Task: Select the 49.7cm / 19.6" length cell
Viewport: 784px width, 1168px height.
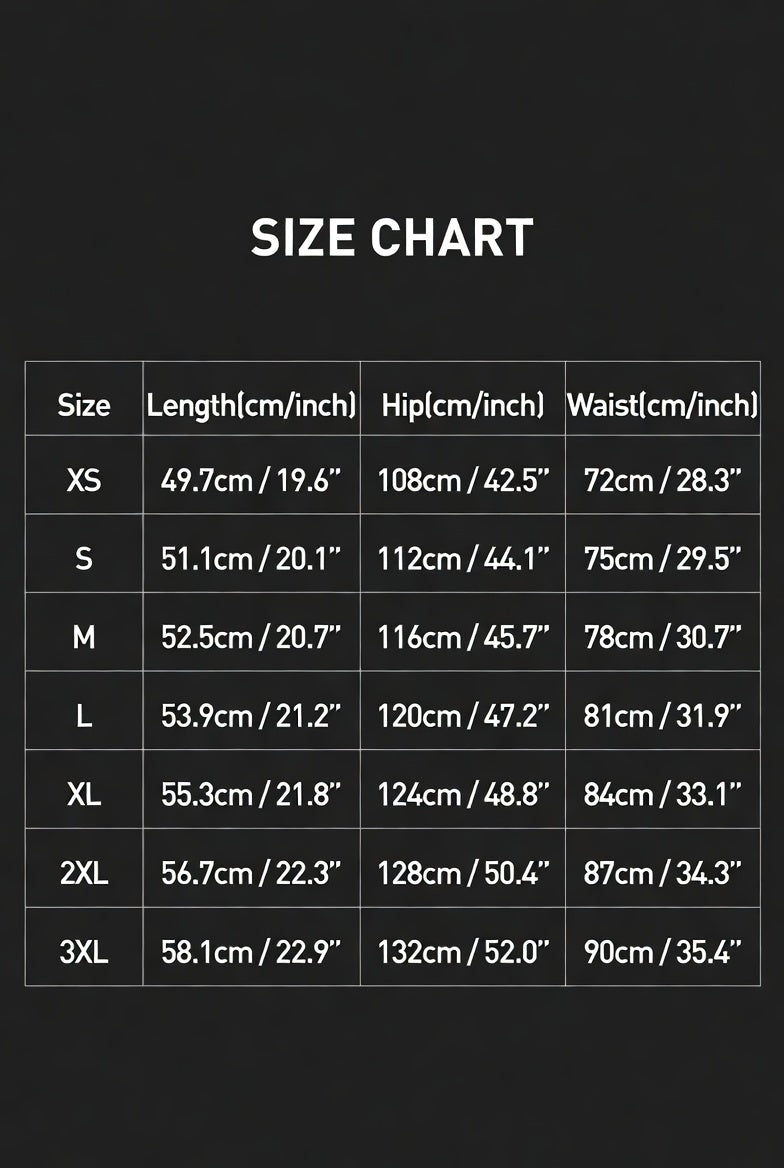Action: tap(251, 481)
